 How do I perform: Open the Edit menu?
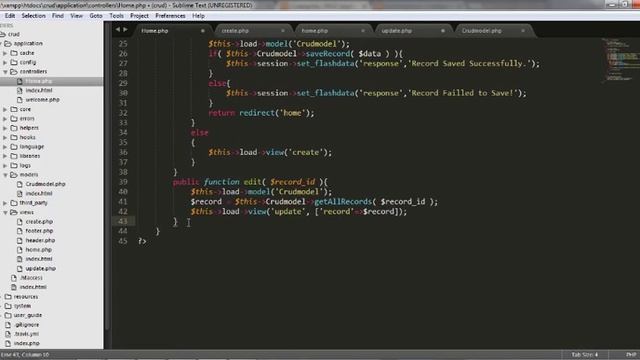[x=10, y=16]
